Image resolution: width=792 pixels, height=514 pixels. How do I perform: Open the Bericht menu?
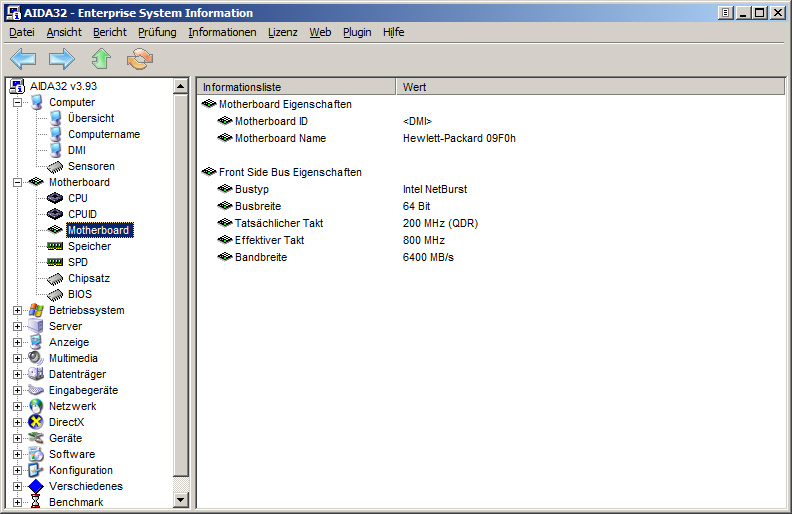coord(110,32)
